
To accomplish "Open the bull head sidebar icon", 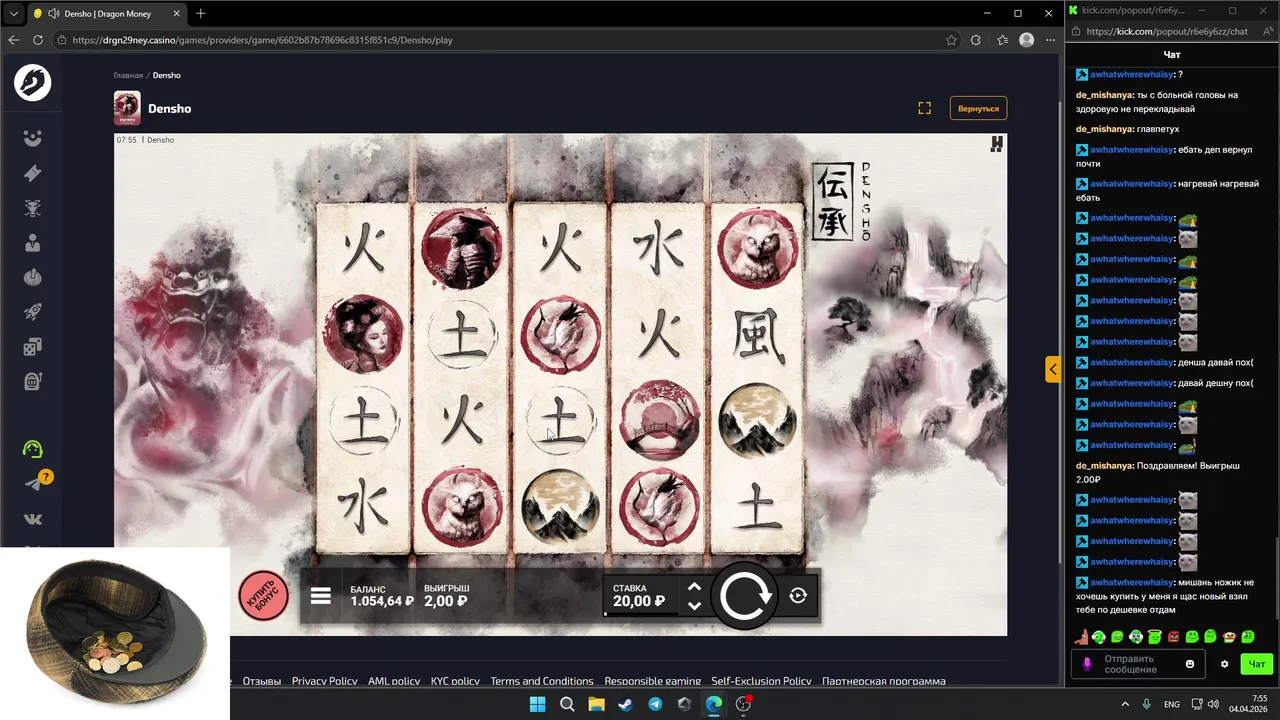I will pos(33,208).
